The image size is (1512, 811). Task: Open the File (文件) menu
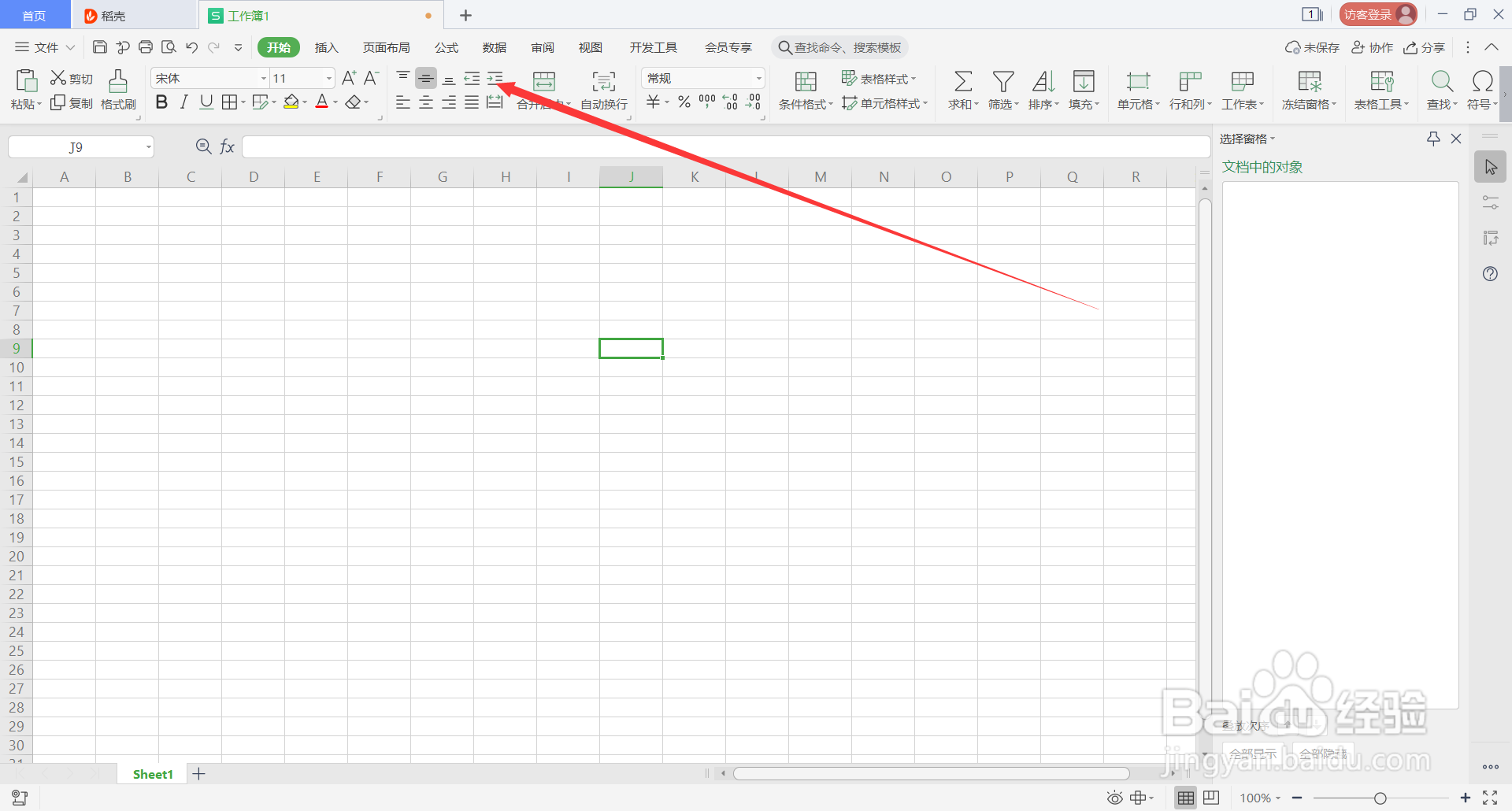click(x=45, y=48)
